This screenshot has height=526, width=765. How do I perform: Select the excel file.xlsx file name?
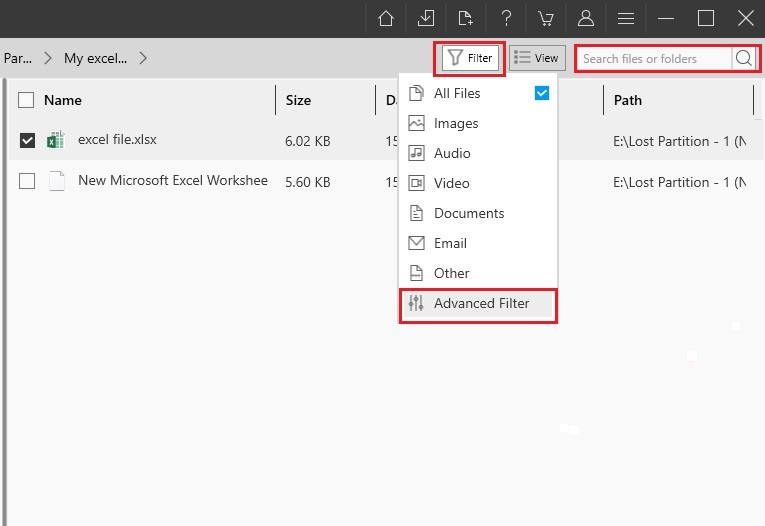(x=117, y=140)
